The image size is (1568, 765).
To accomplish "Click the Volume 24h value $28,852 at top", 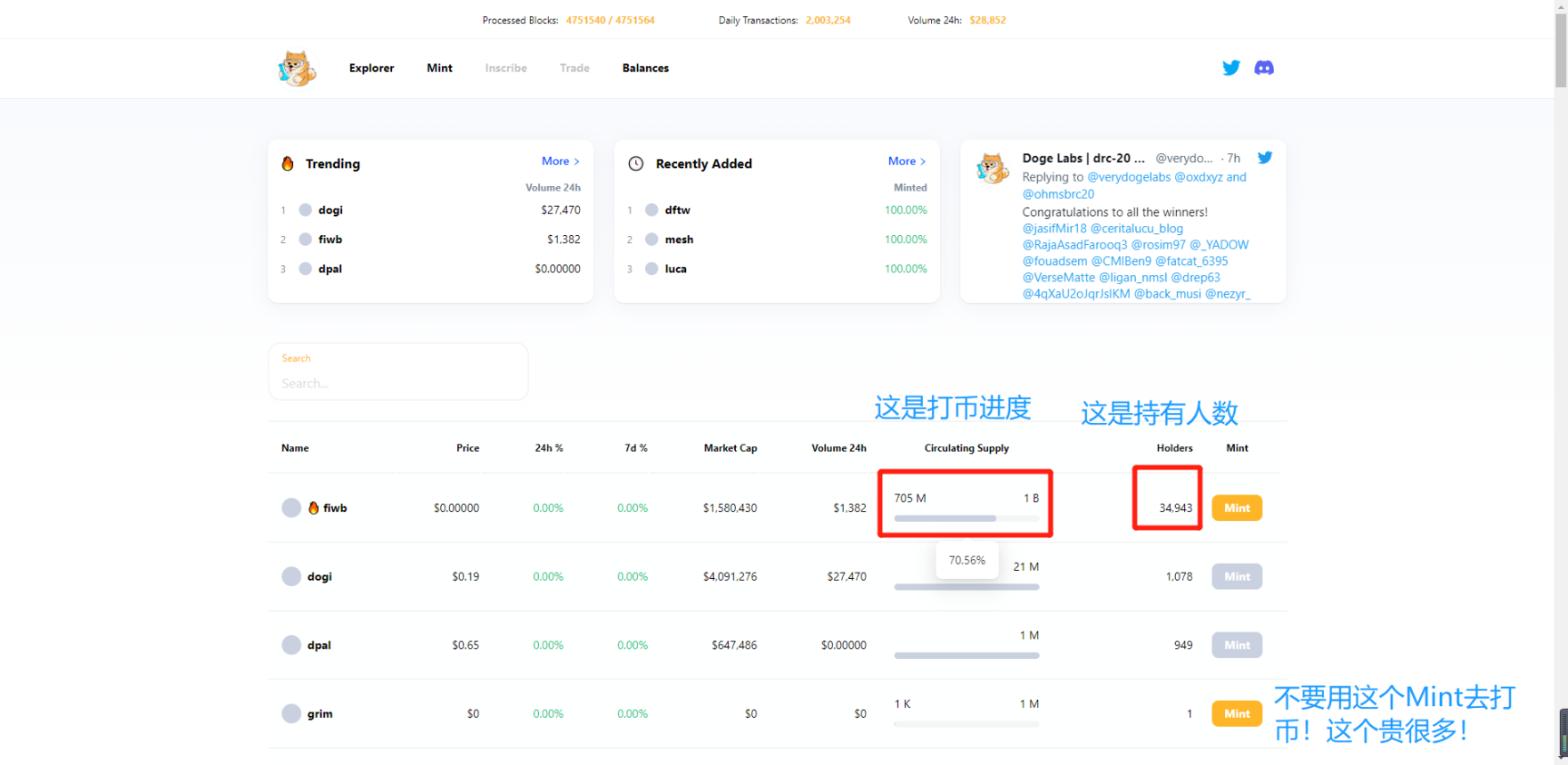I will pyautogui.click(x=987, y=20).
